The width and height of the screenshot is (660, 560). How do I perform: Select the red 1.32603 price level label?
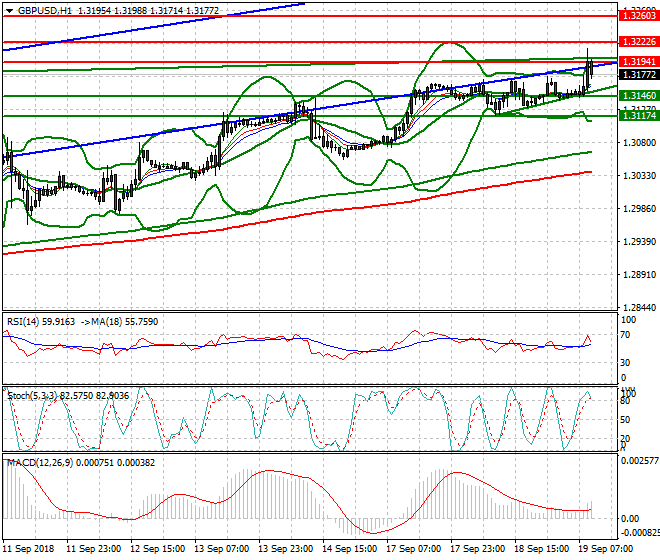[639, 16]
